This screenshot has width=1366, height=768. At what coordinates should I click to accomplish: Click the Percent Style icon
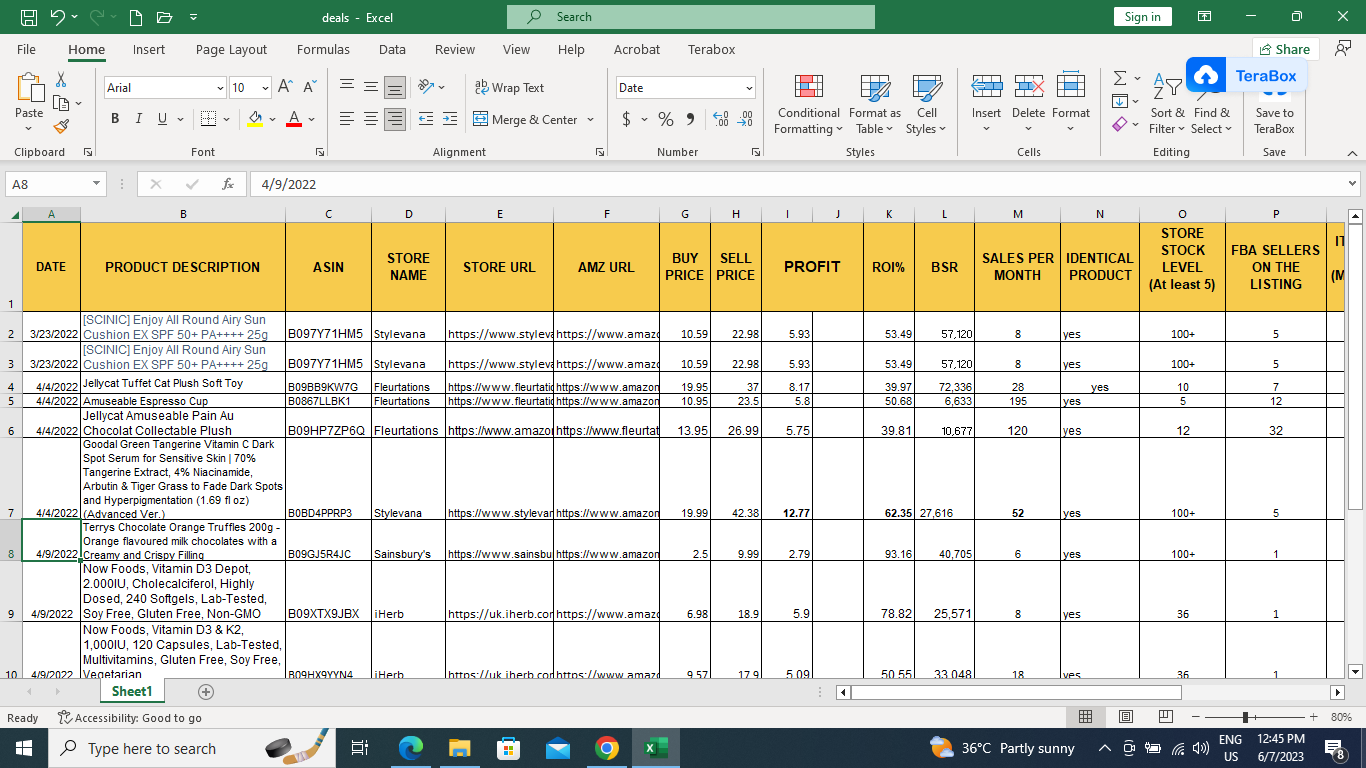665,120
